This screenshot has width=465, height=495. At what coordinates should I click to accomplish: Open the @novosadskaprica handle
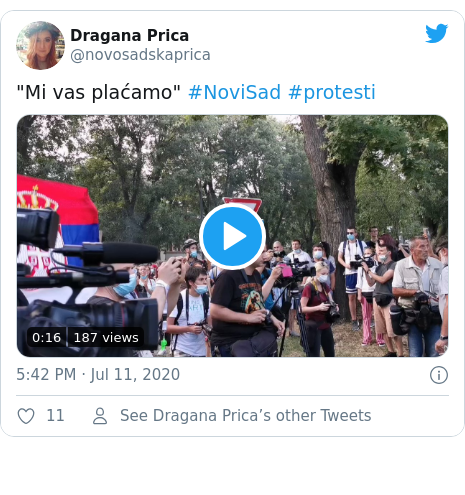click(x=140, y=55)
